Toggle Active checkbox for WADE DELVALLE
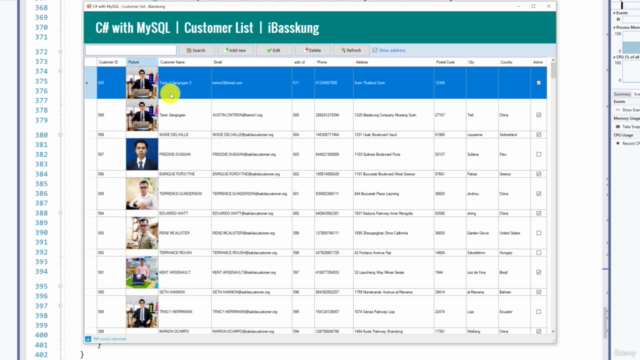This screenshot has width=640, height=360. [538, 135]
